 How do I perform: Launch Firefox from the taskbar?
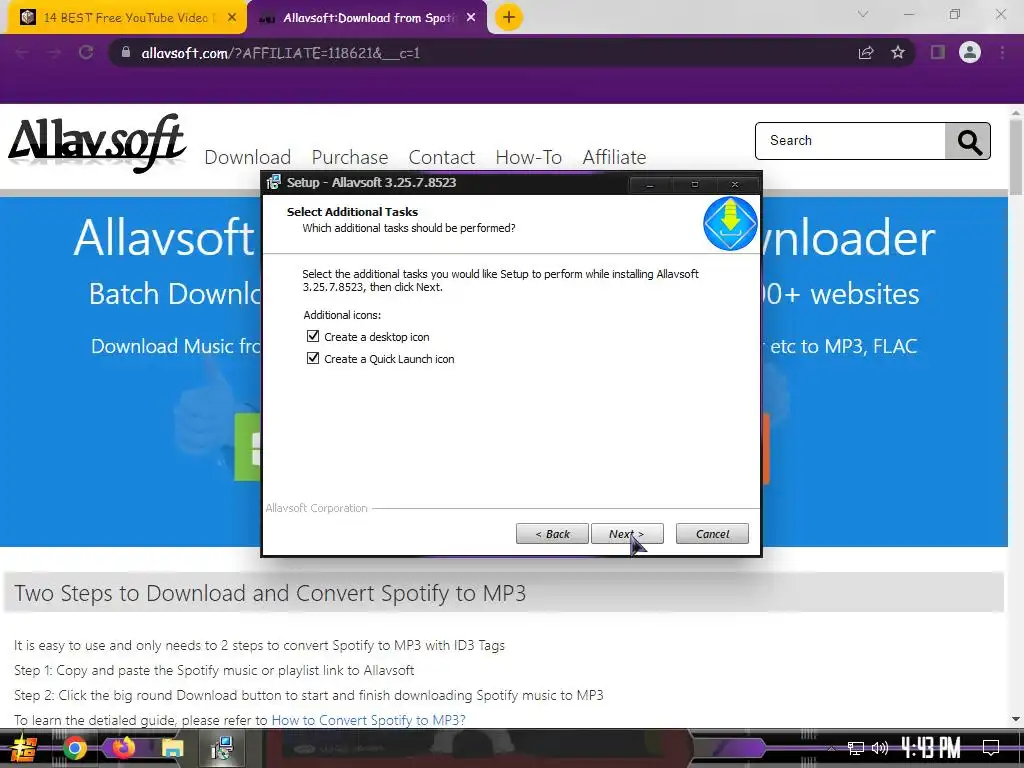(x=123, y=748)
